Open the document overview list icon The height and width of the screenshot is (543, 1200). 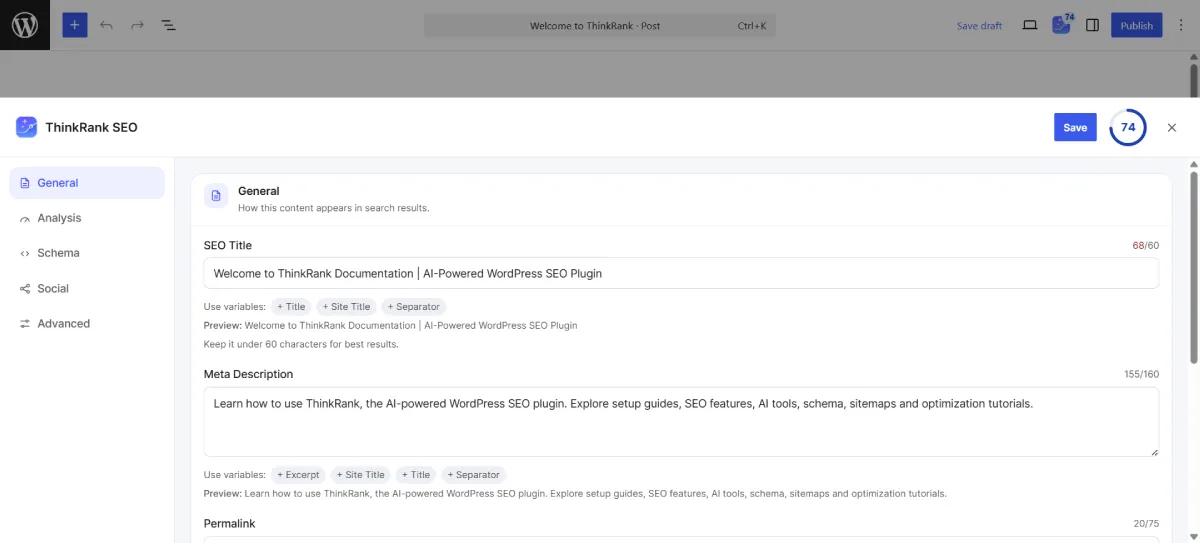[x=168, y=25]
